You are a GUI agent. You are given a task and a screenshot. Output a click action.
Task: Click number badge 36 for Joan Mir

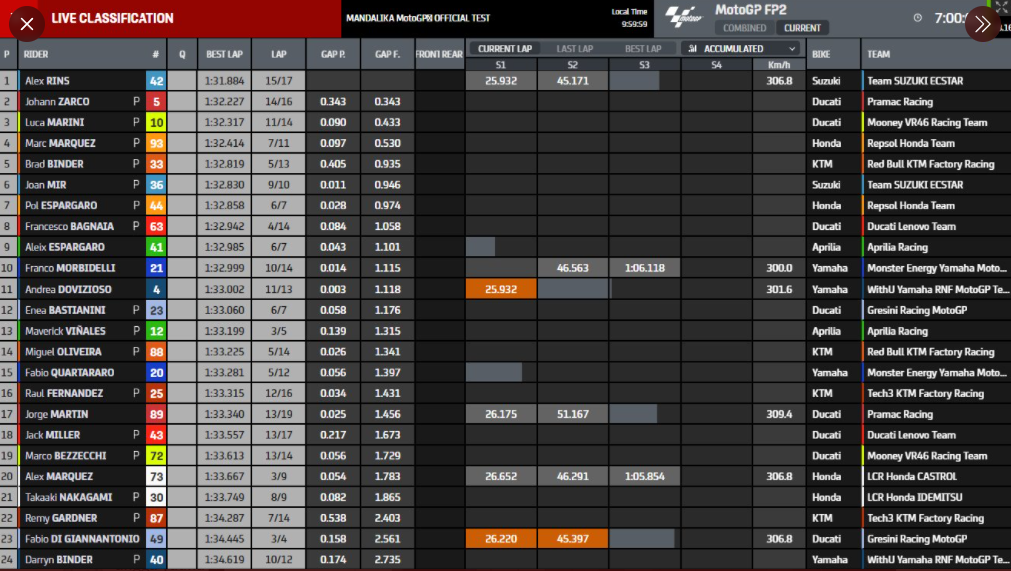(156, 184)
